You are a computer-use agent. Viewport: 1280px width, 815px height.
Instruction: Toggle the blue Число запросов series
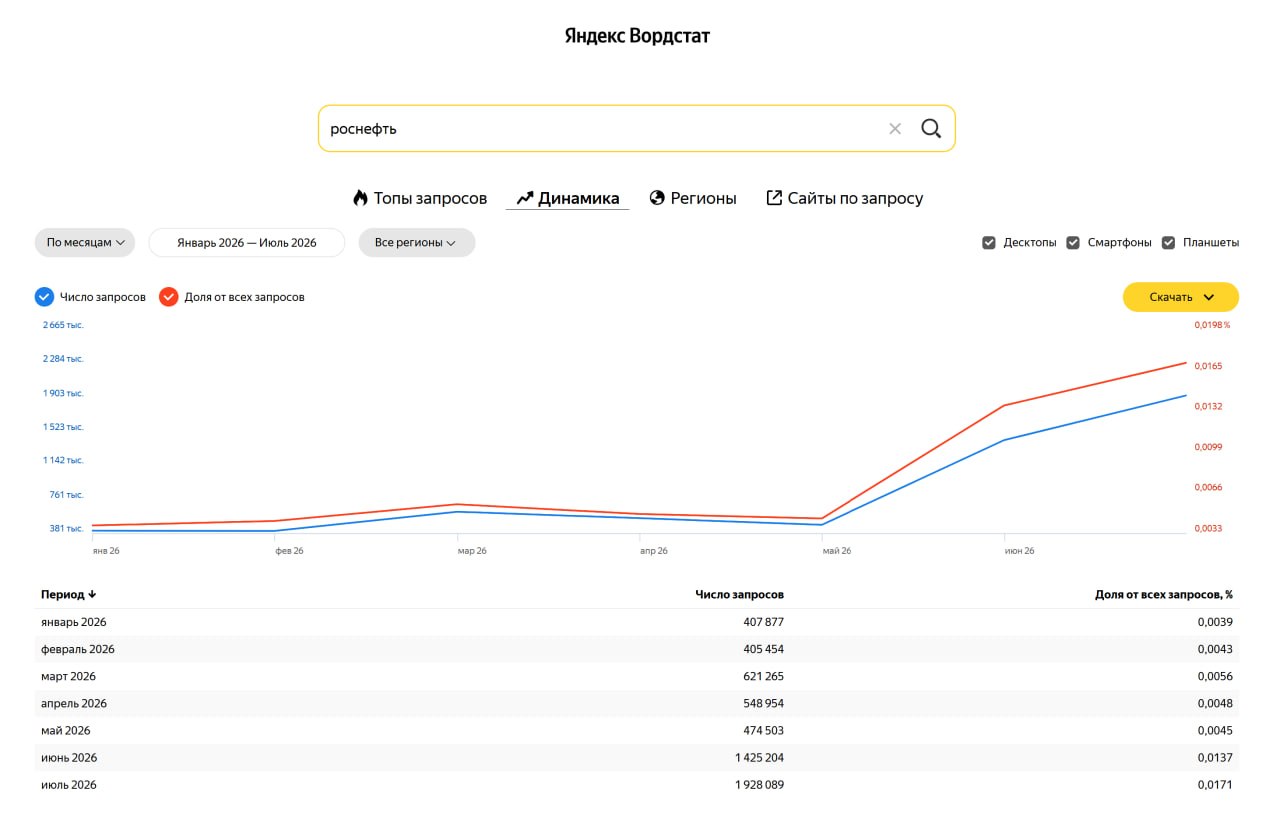pyautogui.click(x=44, y=297)
